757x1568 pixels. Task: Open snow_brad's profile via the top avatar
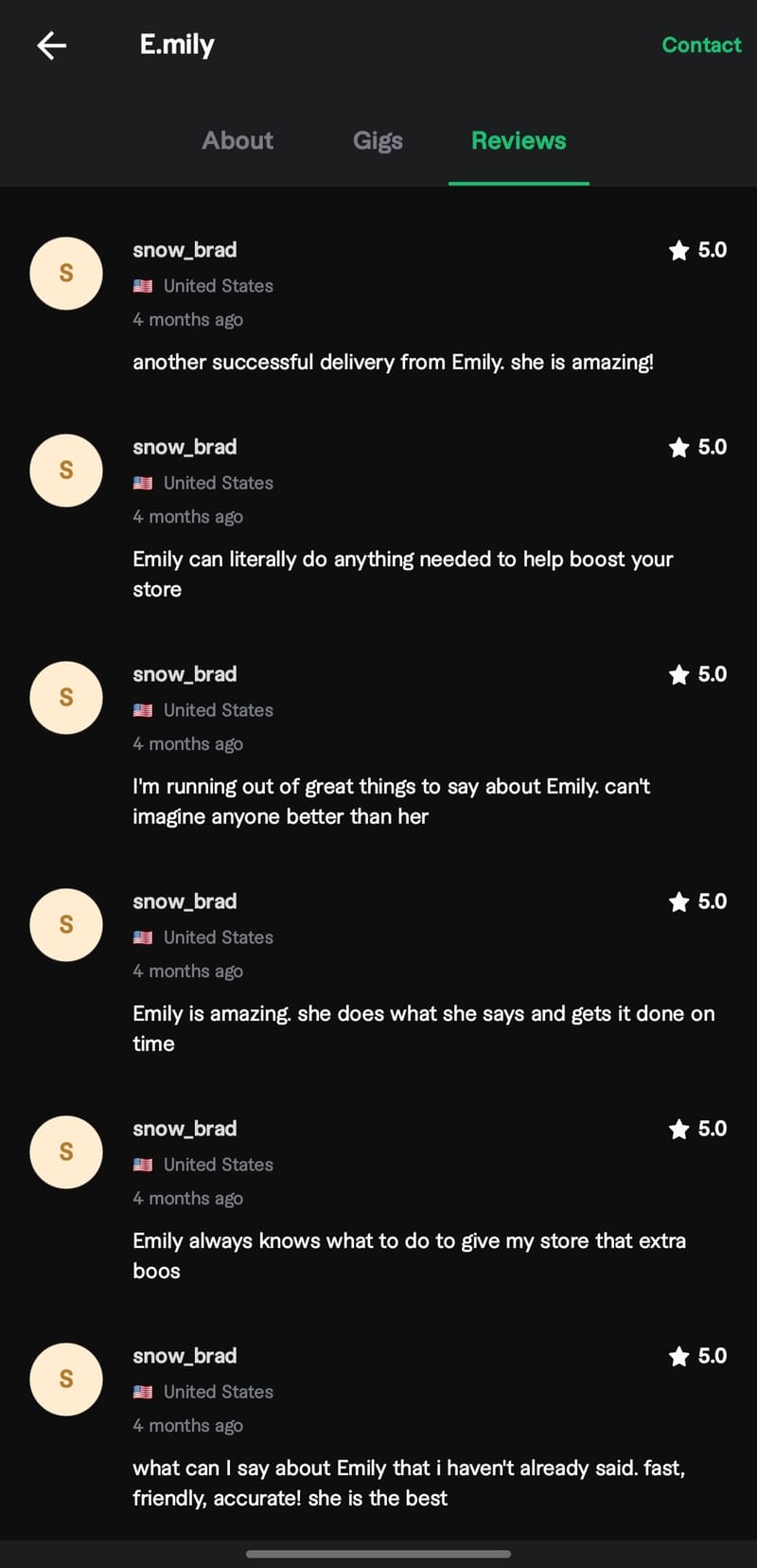[x=65, y=274]
